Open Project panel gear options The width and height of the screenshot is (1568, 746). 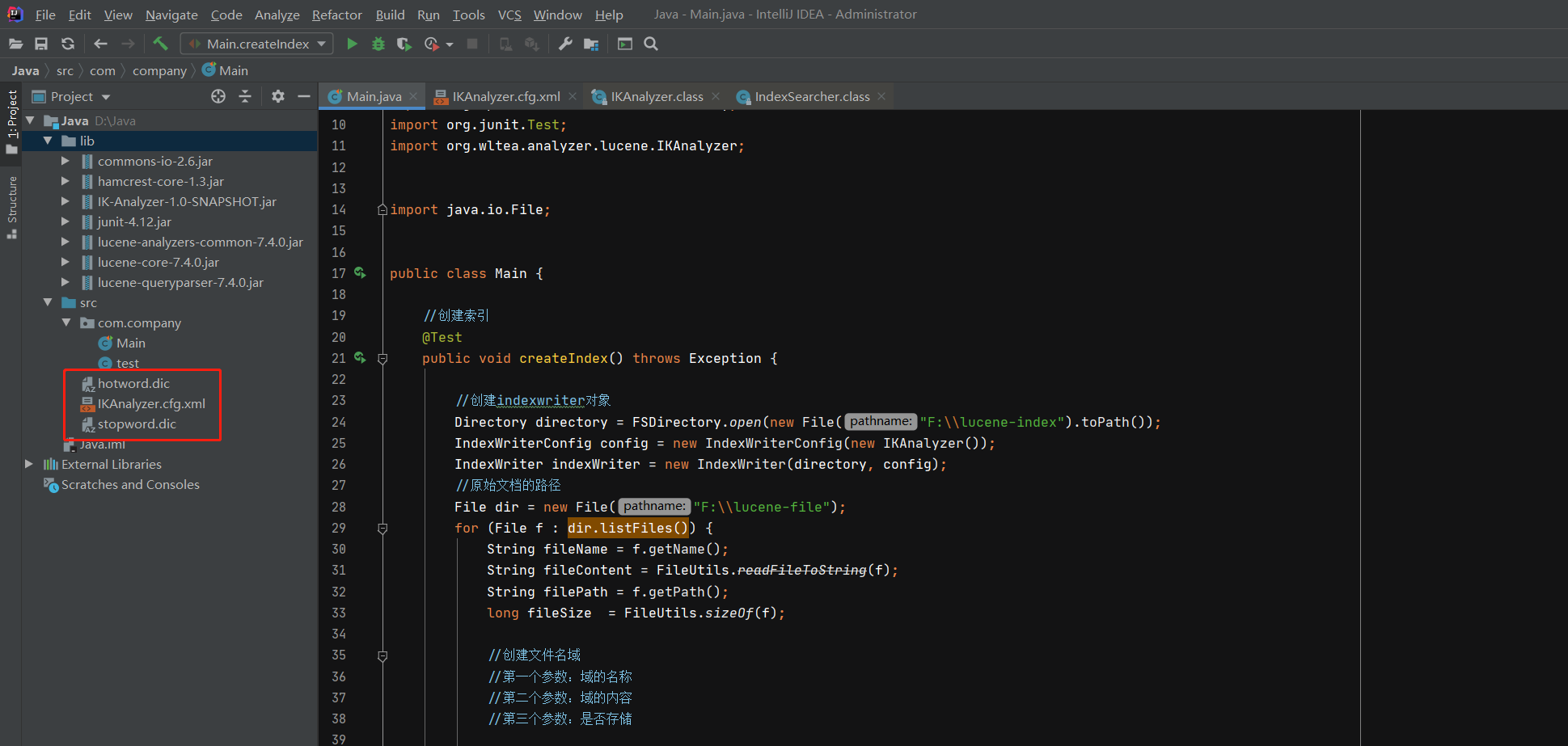[278, 96]
